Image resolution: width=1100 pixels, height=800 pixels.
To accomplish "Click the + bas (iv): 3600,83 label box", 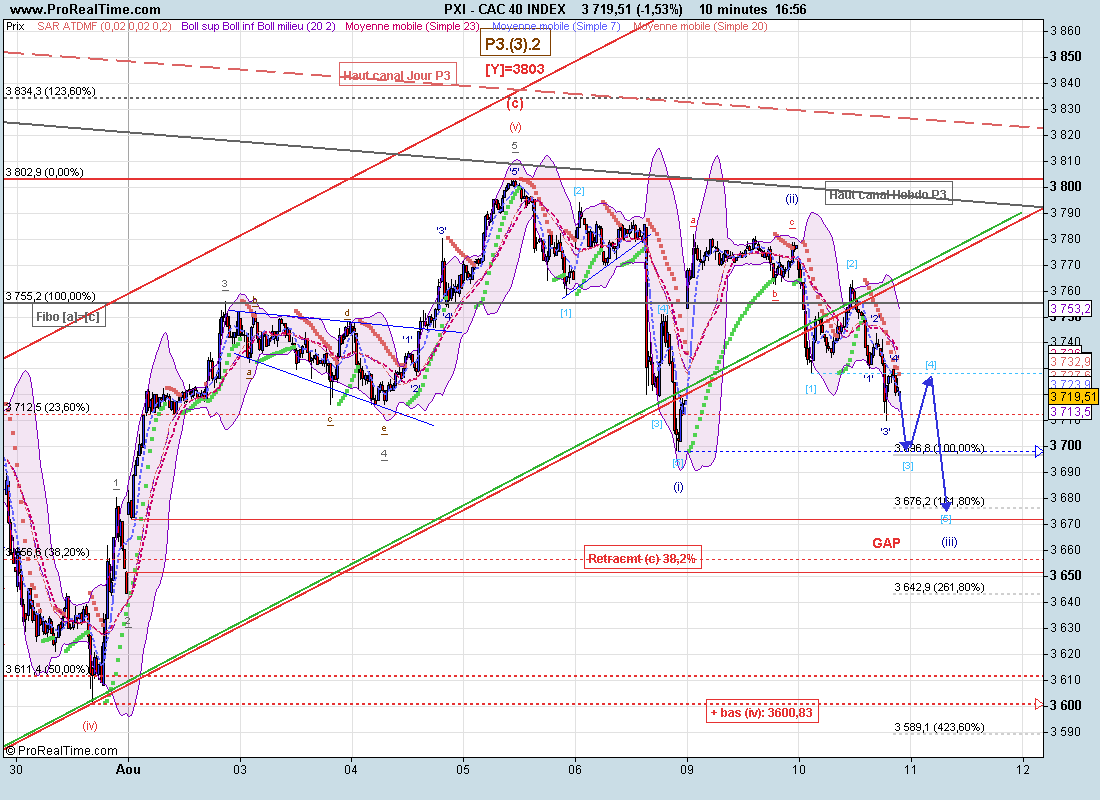I will 762,712.
